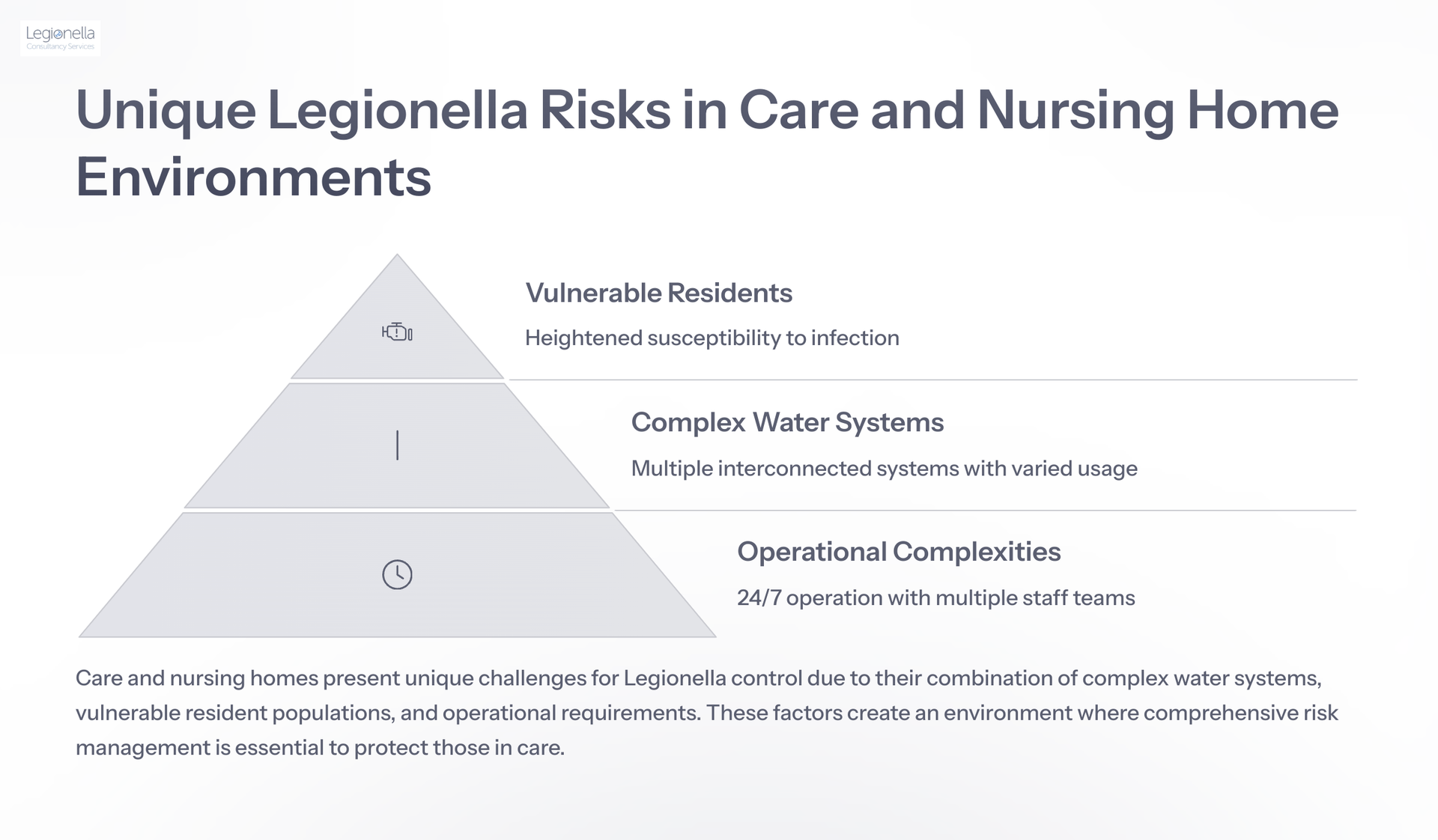The height and width of the screenshot is (840, 1438).
Task: Click the middle pyramid tier shape
Action: [397, 445]
